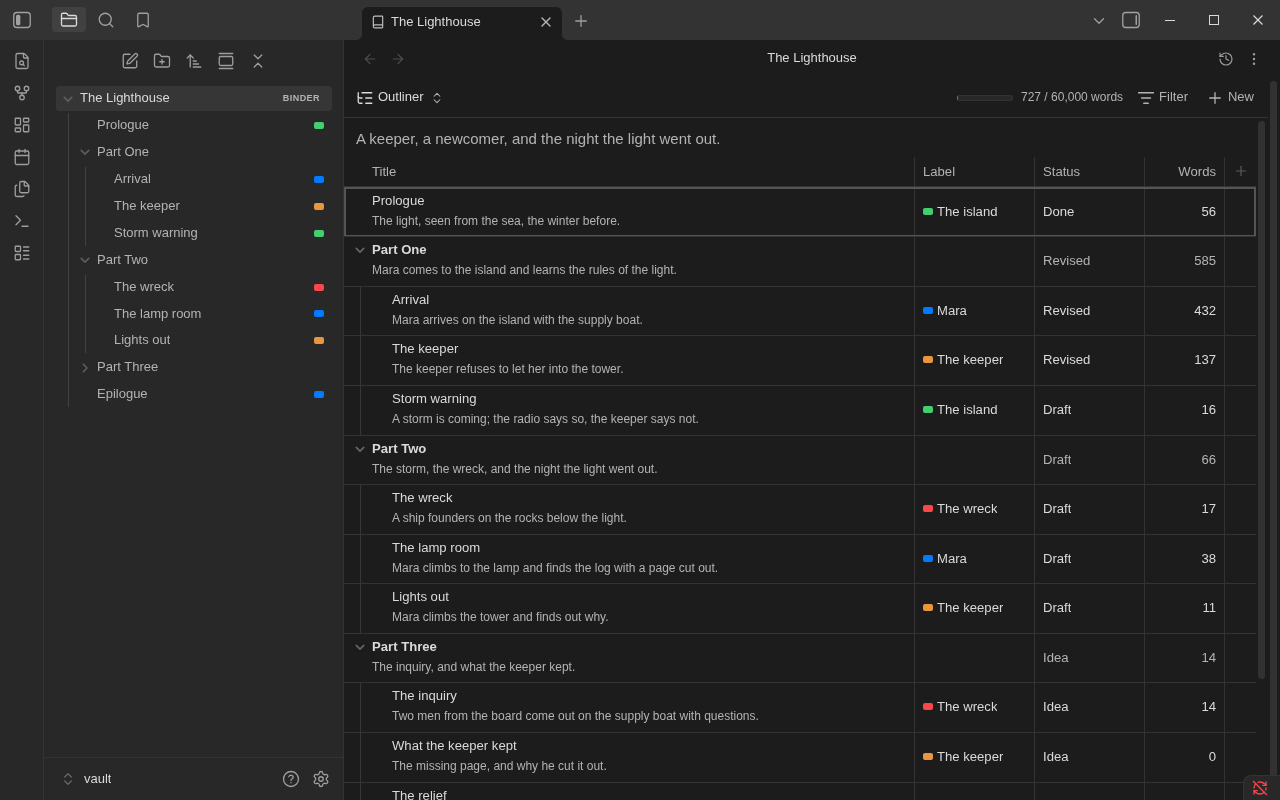Collapse all items in the sidebar tree

[x=258, y=61]
